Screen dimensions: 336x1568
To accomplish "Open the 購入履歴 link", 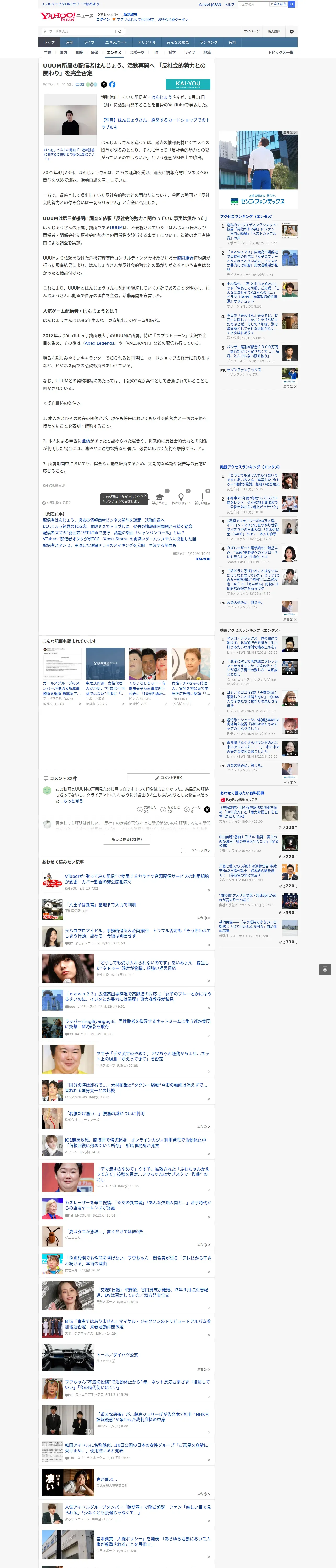I will (x=274, y=32).
